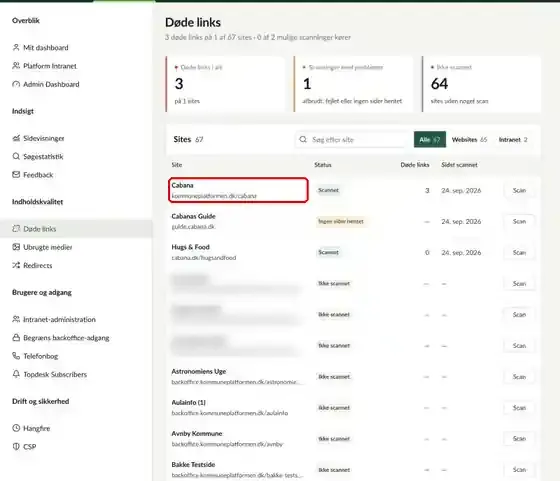Open the Cabanas Guide site row

[x=353, y=221]
